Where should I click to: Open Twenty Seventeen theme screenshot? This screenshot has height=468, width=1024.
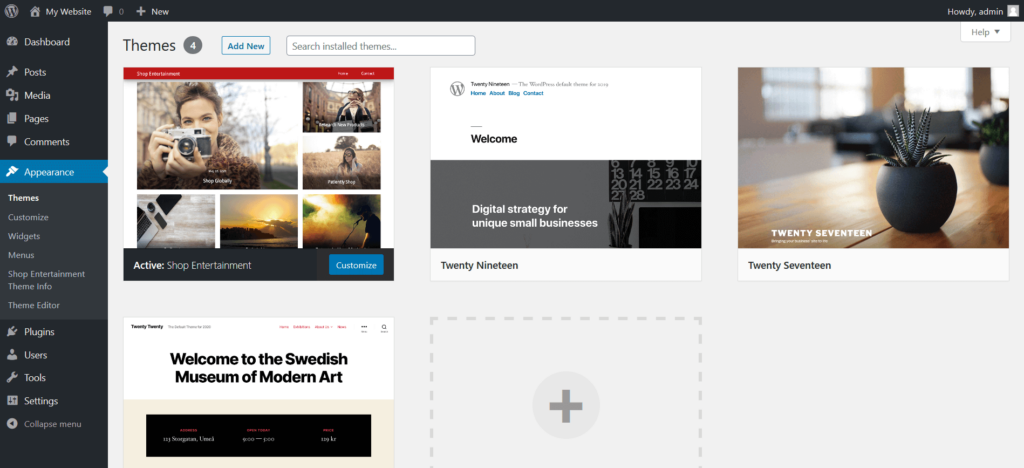873,158
